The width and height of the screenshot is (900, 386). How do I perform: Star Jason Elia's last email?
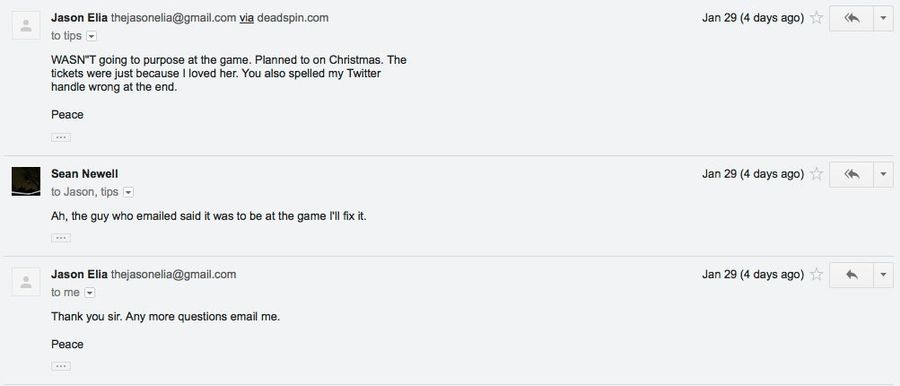[x=816, y=275]
